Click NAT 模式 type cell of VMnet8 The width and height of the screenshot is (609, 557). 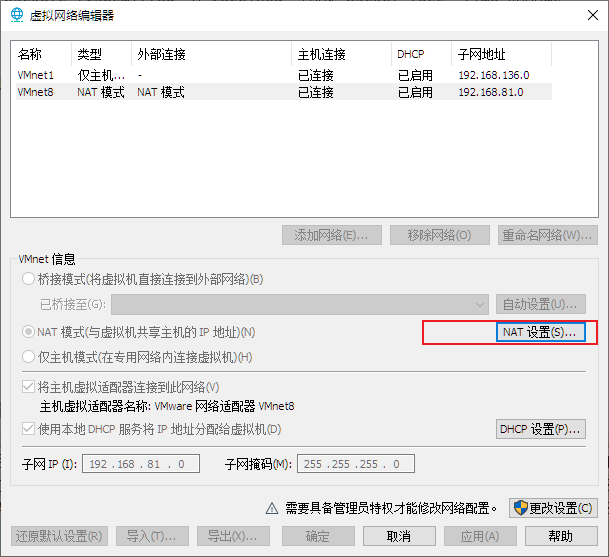pyautogui.click(x=101, y=92)
